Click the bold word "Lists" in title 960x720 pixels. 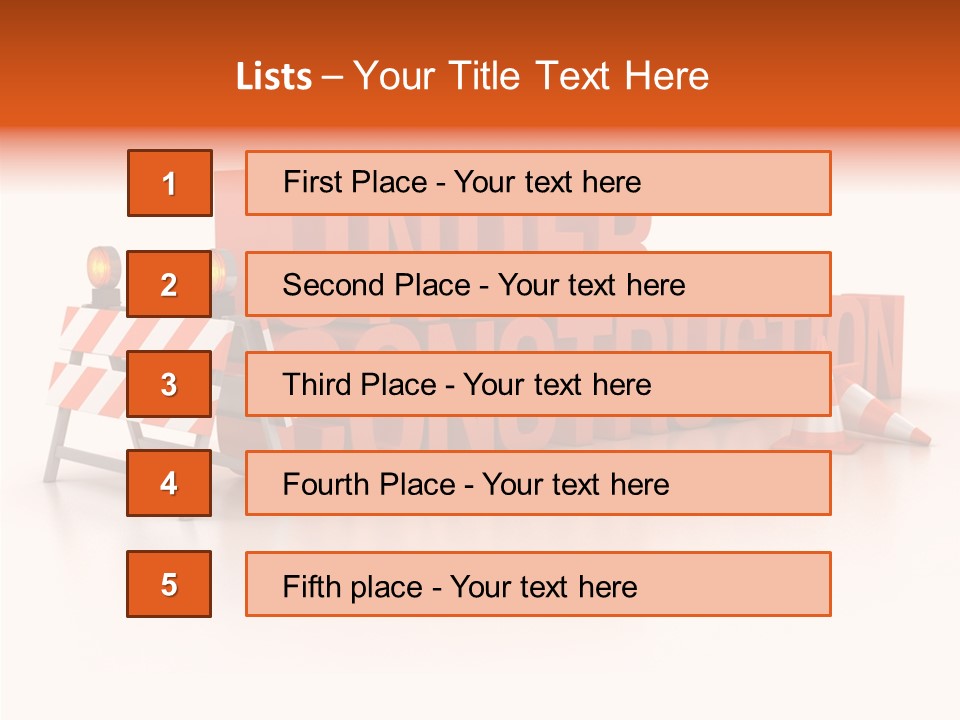point(273,77)
